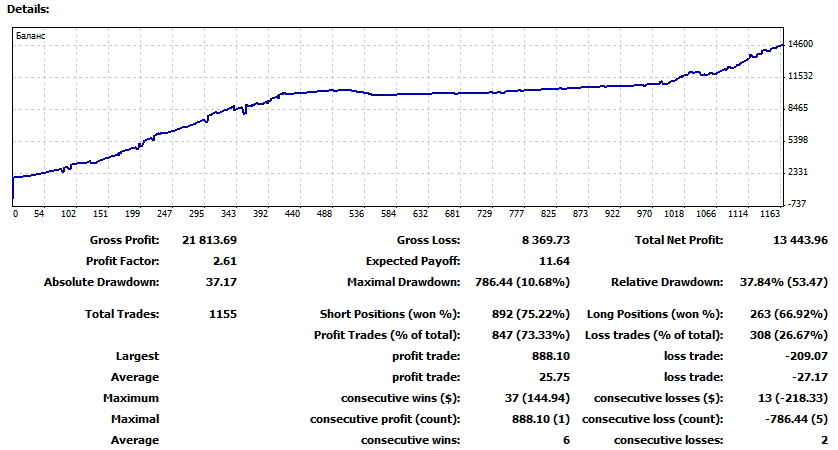Click 'Loss trades (% of total):' label

click(654, 335)
